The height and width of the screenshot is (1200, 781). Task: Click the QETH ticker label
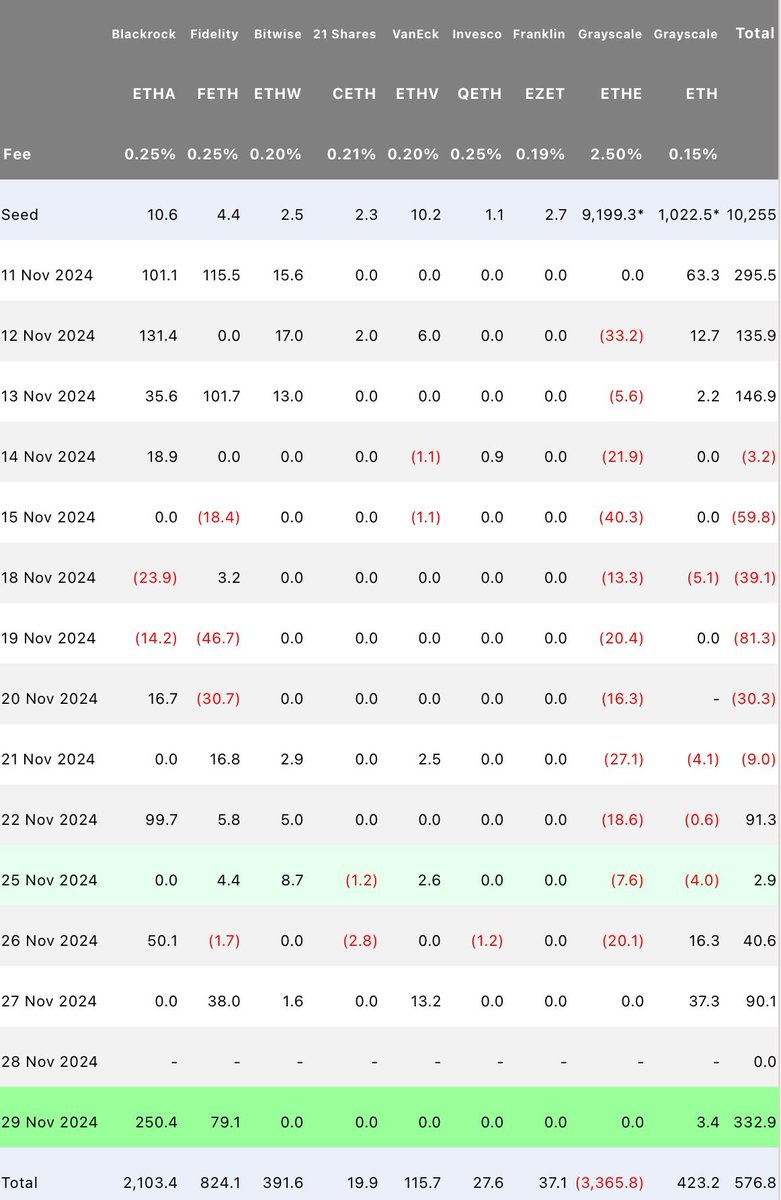480,94
